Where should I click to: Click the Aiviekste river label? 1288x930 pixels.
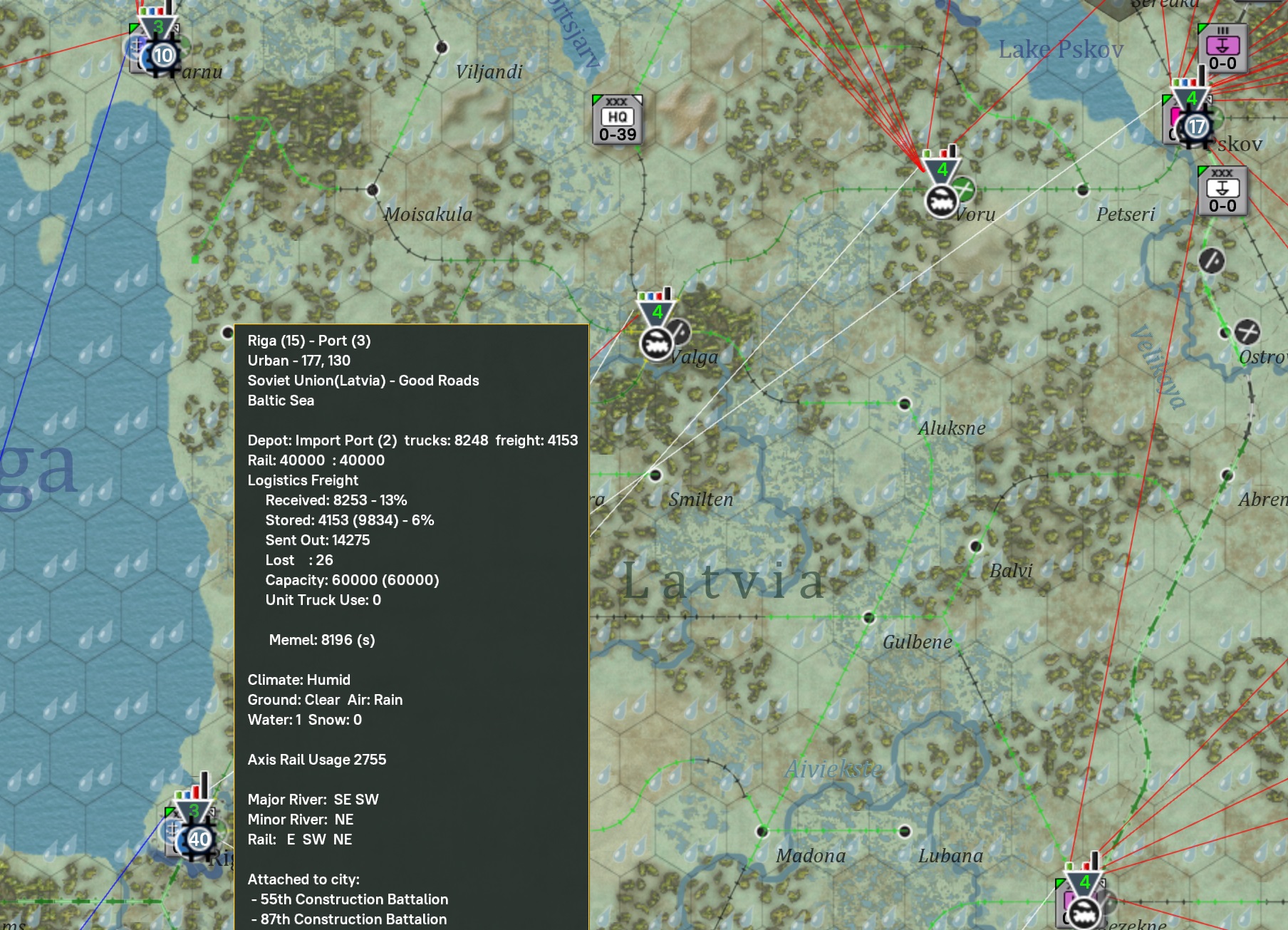[833, 770]
